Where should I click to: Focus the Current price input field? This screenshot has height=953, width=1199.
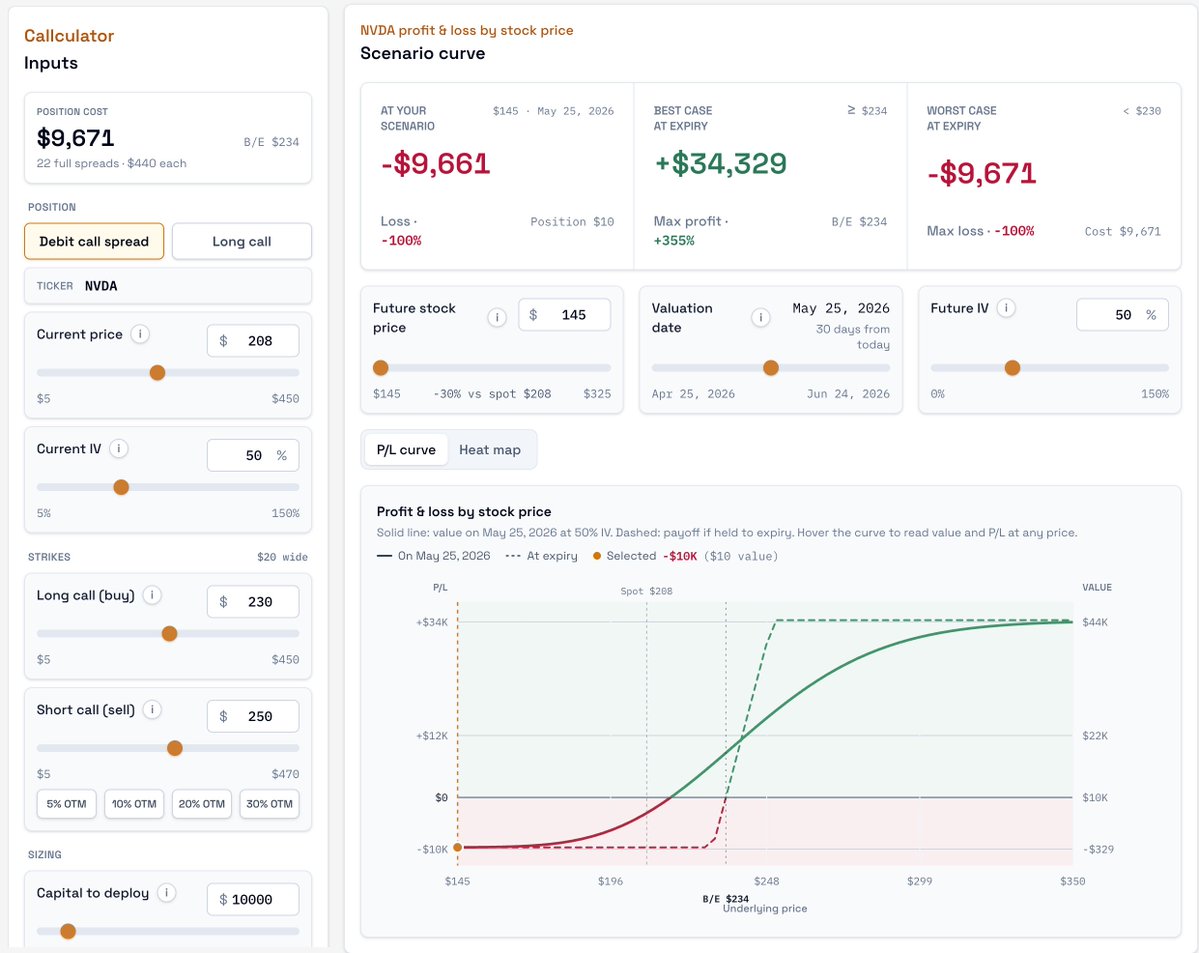pos(253,341)
